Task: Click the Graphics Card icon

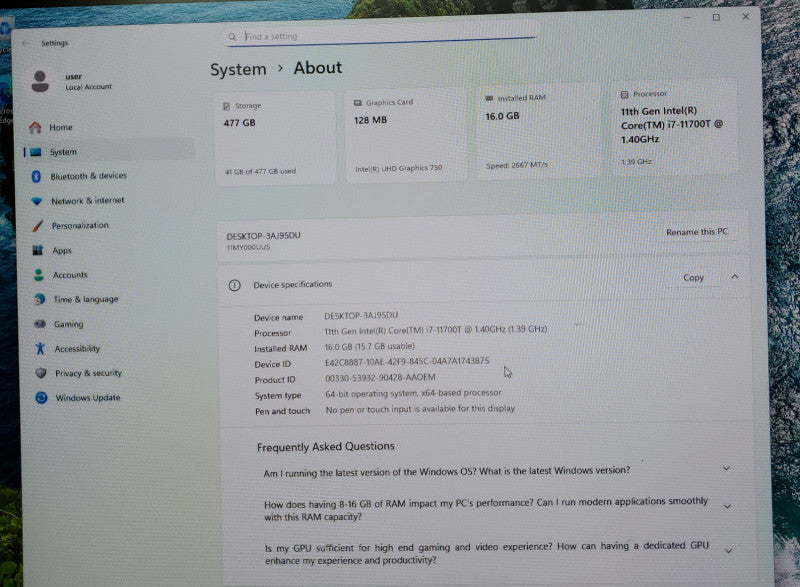Action: click(x=358, y=103)
